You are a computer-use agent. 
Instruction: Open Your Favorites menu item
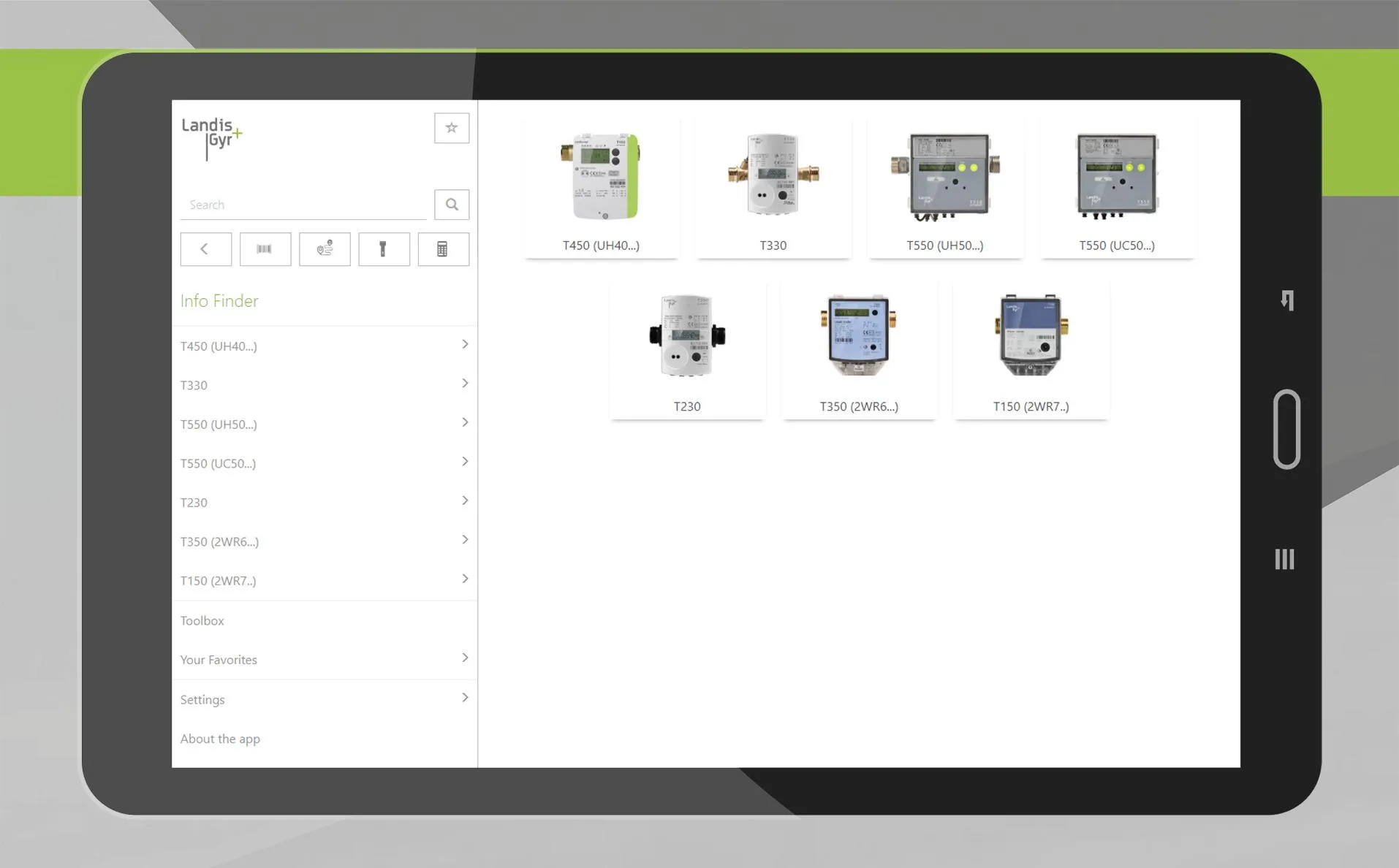(x=325, y=659)
